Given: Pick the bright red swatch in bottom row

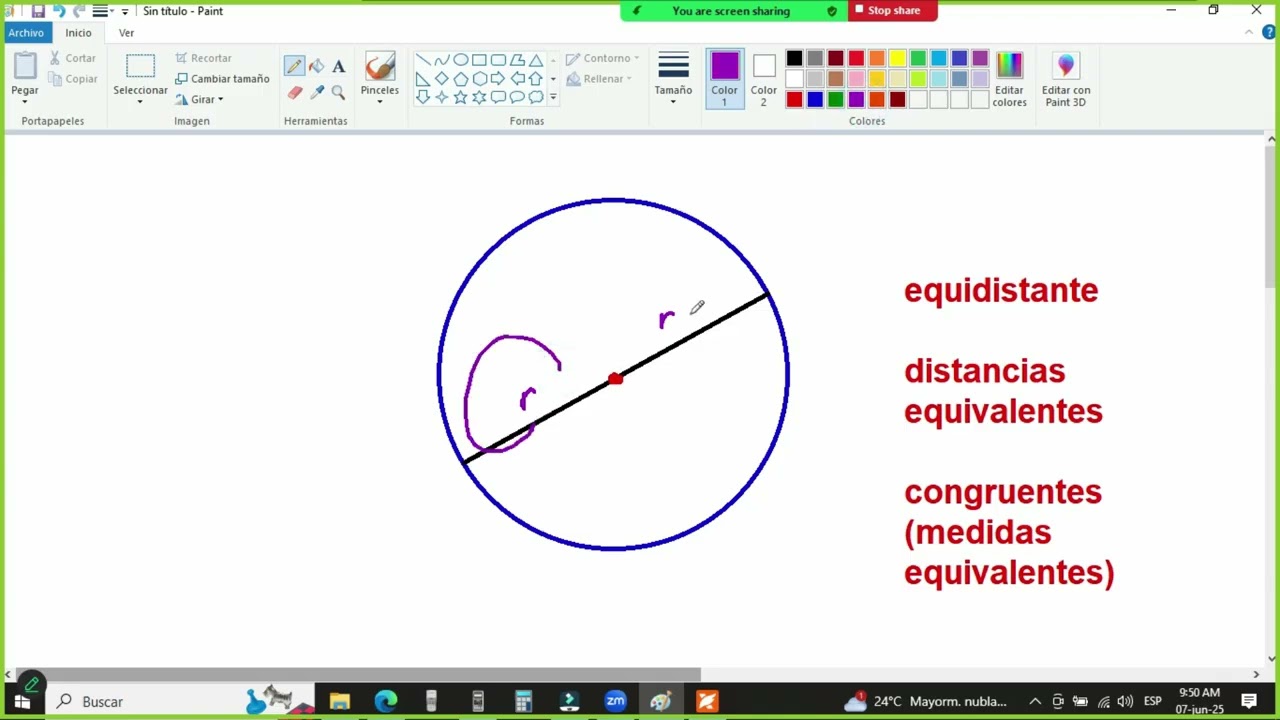Looking at the screenshot, I should click(794, 99).
